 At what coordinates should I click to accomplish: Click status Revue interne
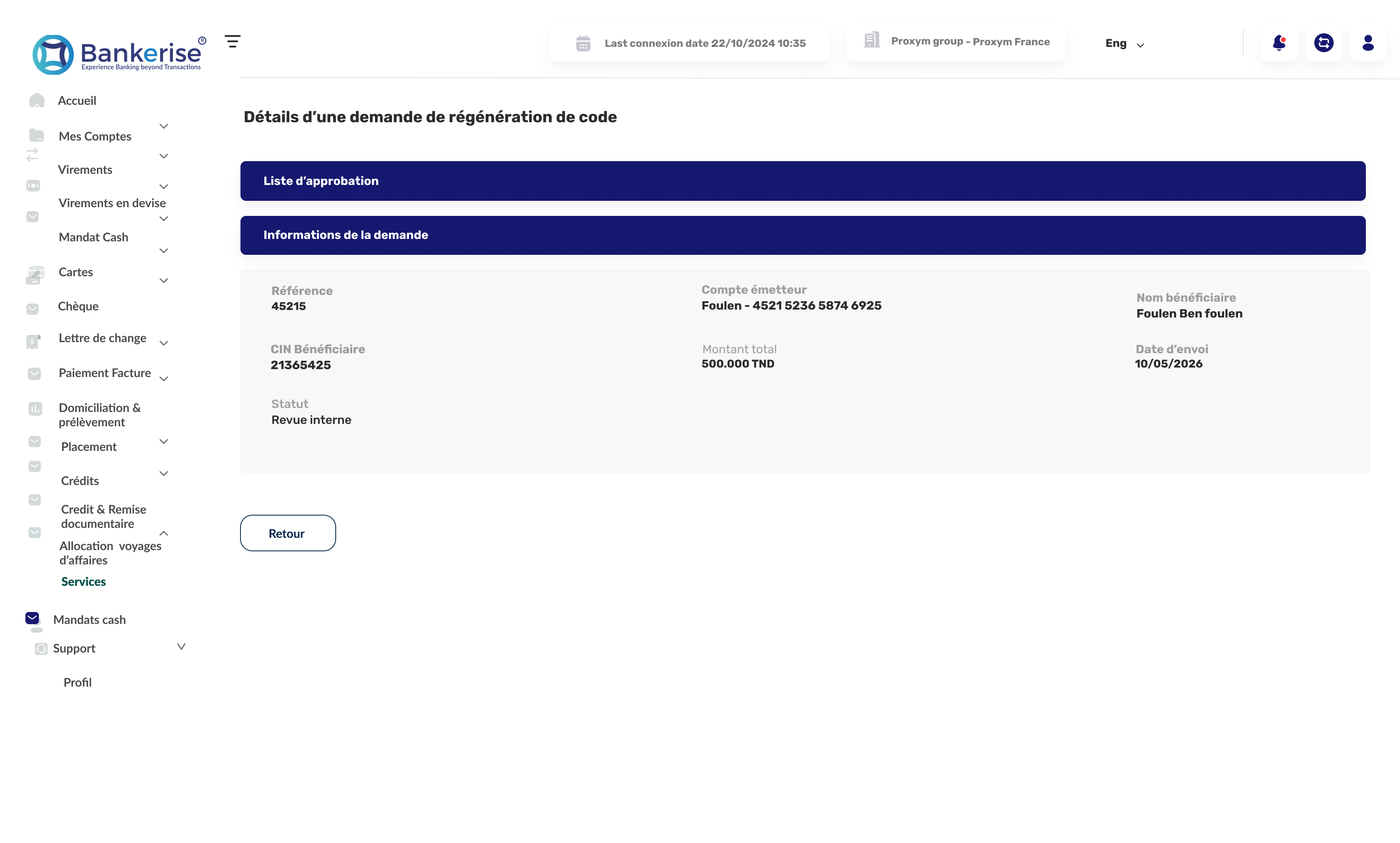point(311,420)
